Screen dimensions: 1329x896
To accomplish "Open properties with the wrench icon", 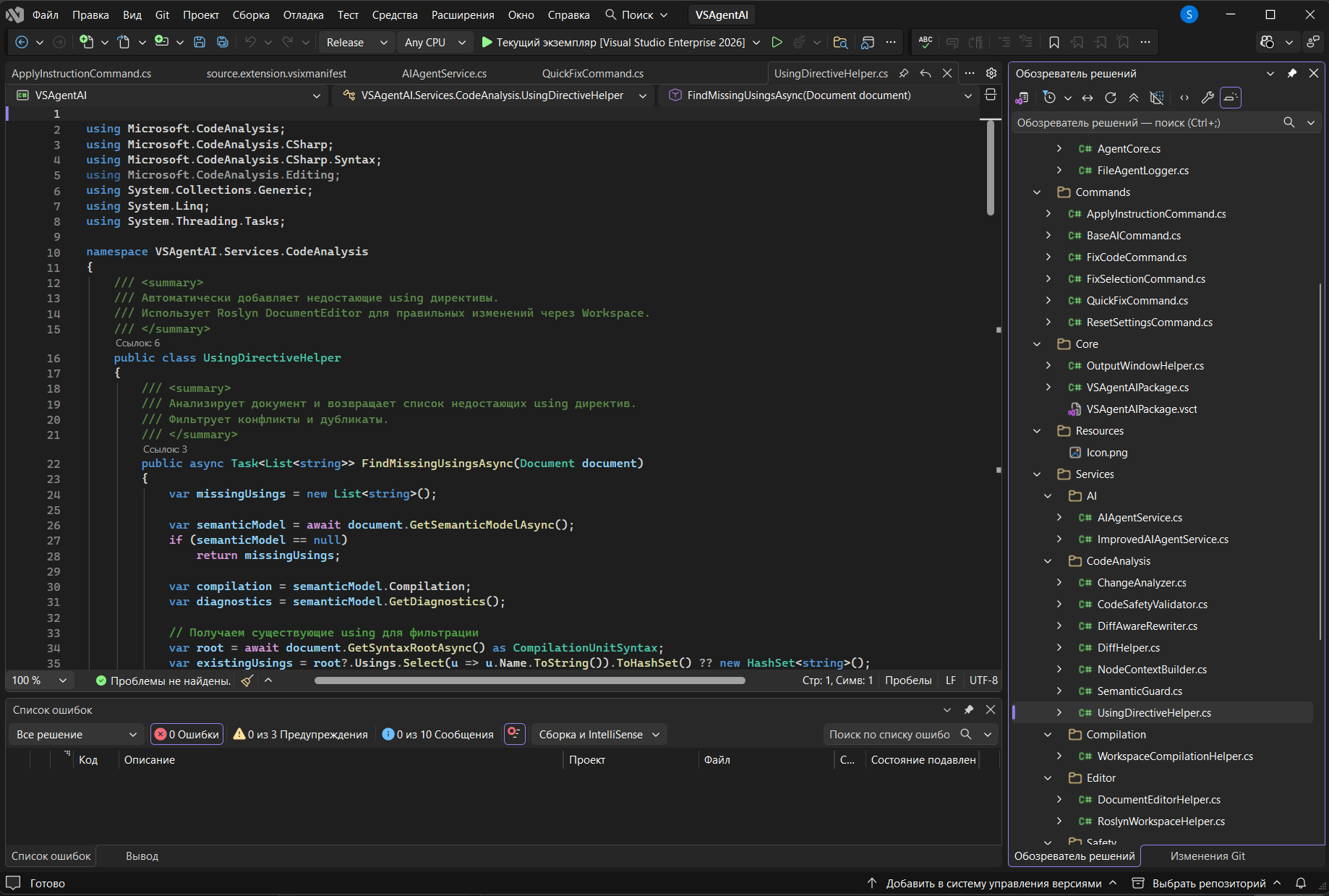I will (1208, 98).
